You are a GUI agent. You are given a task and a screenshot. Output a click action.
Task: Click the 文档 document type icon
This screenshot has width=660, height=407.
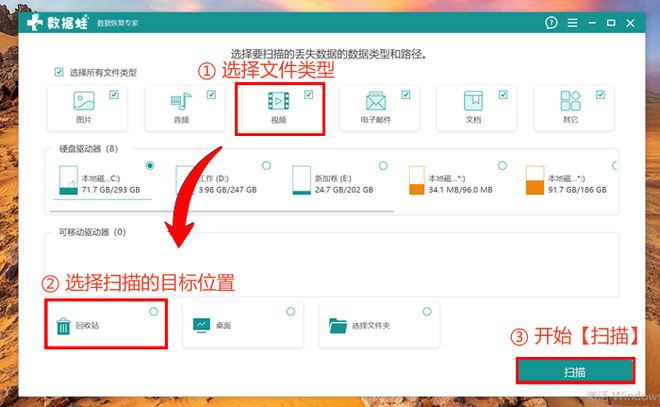(473, 101)
